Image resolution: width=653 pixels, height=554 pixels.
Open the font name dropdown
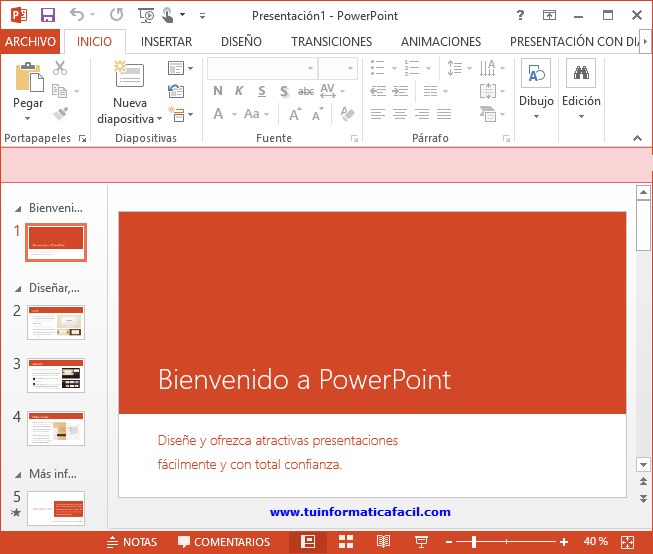click(310, 68)
